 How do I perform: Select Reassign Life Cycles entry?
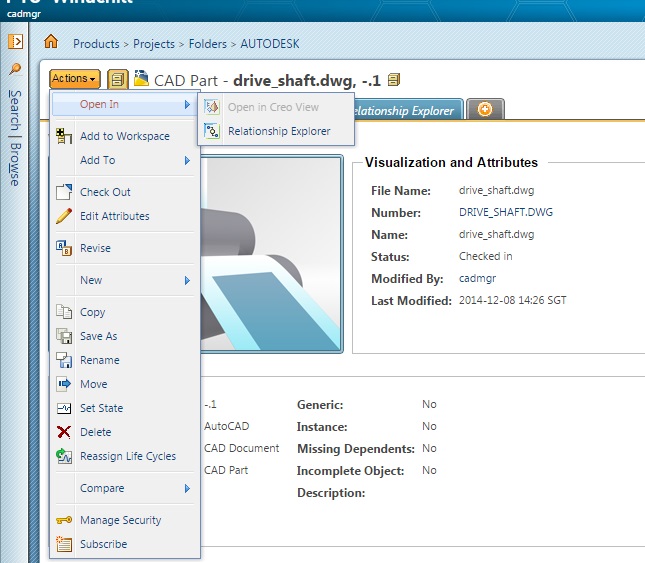click(x=125, y=456)
